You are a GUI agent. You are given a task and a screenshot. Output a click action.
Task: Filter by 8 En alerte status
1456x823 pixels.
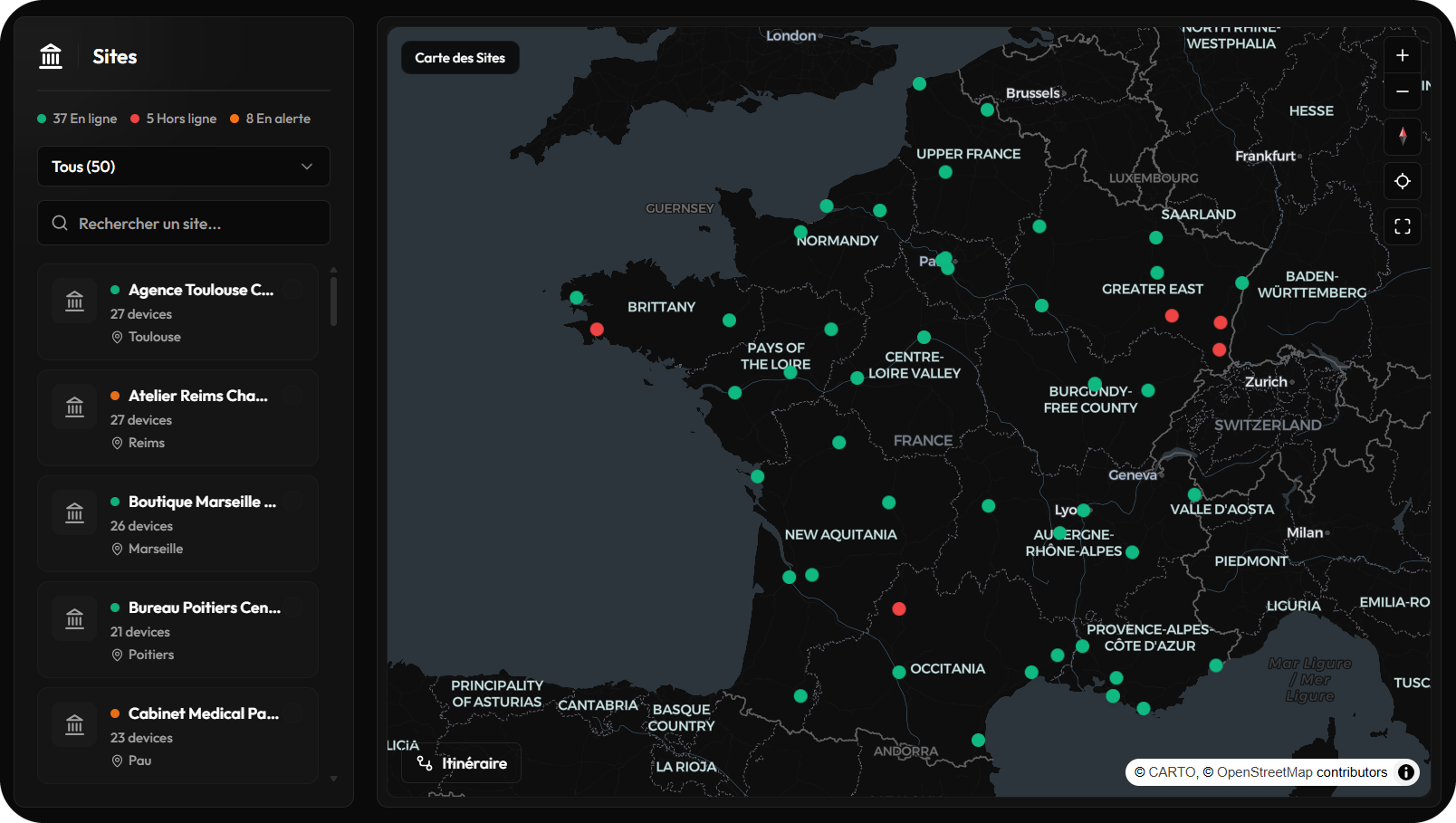pos(271,119)
